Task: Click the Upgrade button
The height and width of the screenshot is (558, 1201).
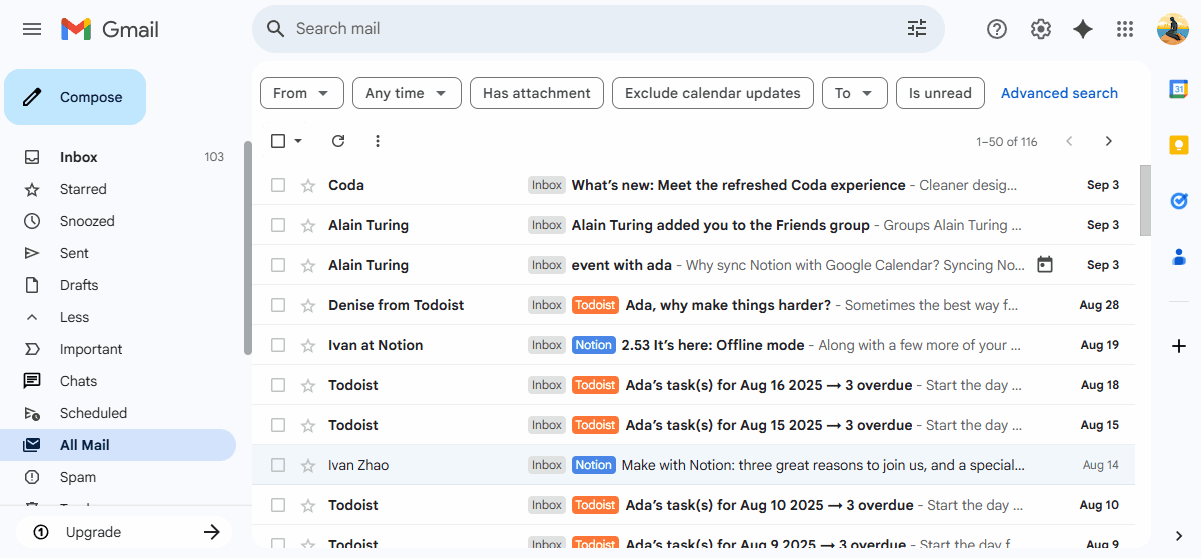Action: point(124,532)
